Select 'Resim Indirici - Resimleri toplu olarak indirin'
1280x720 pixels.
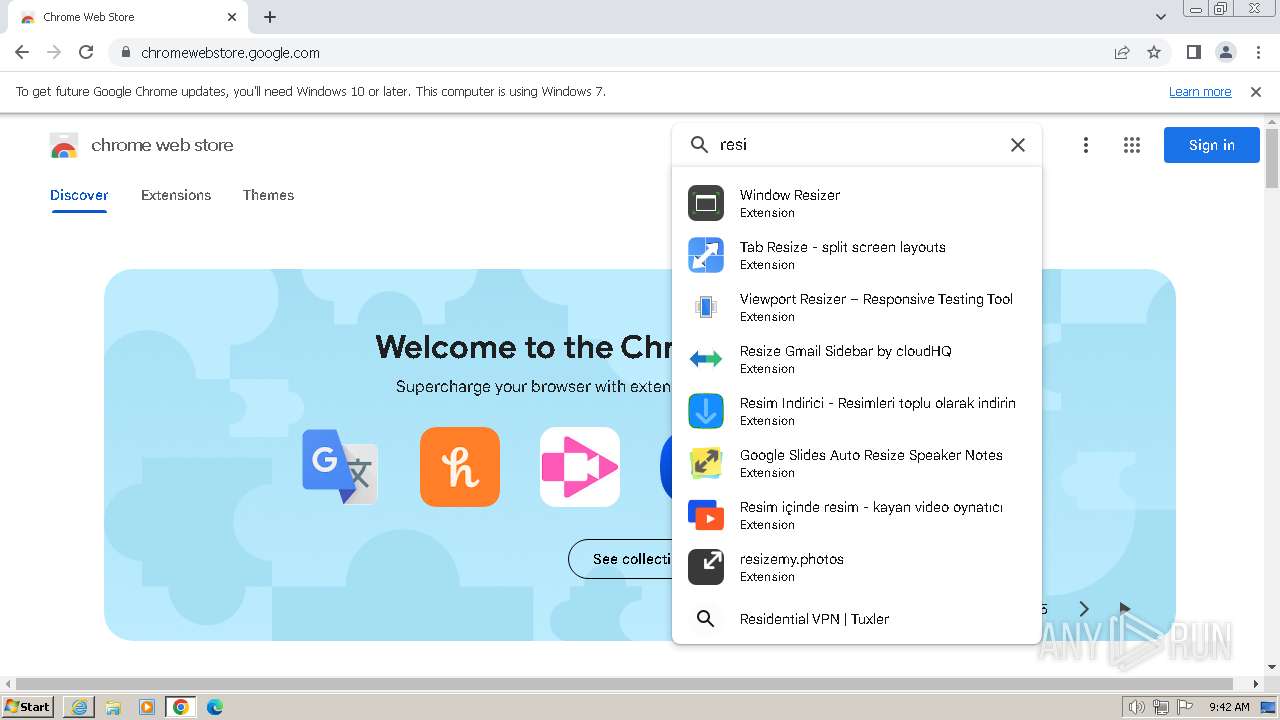(857, 411)
